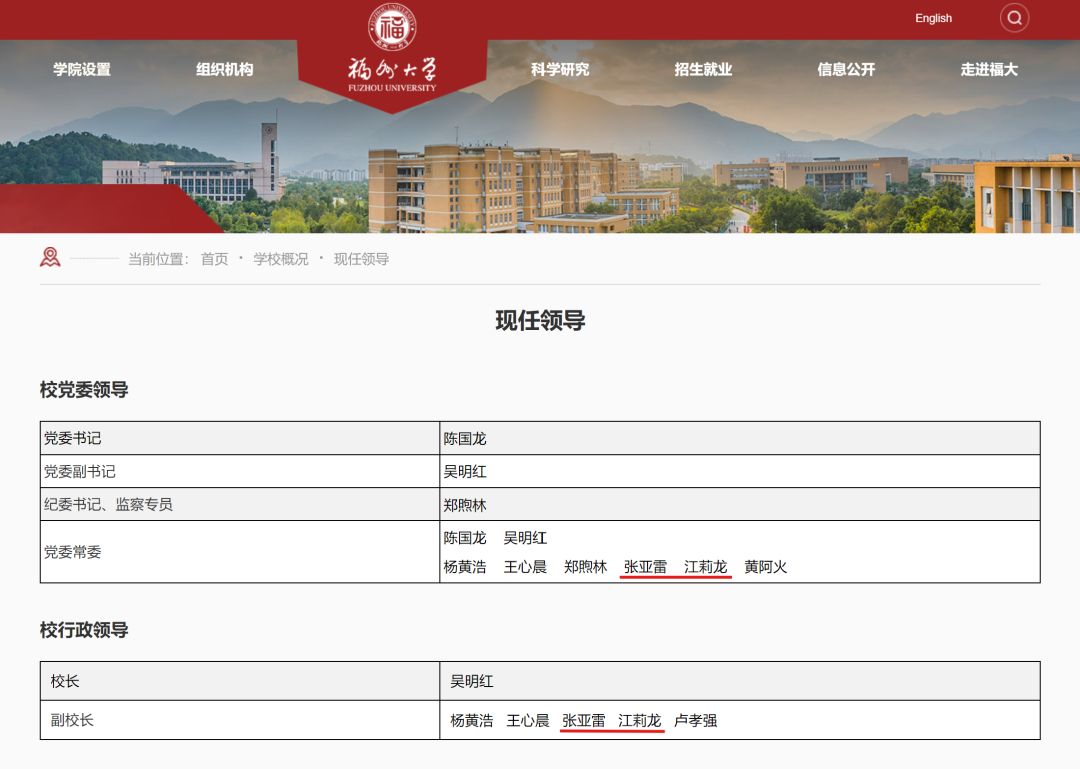
Task: Switch the site language to English
Action: click(933, 18)
